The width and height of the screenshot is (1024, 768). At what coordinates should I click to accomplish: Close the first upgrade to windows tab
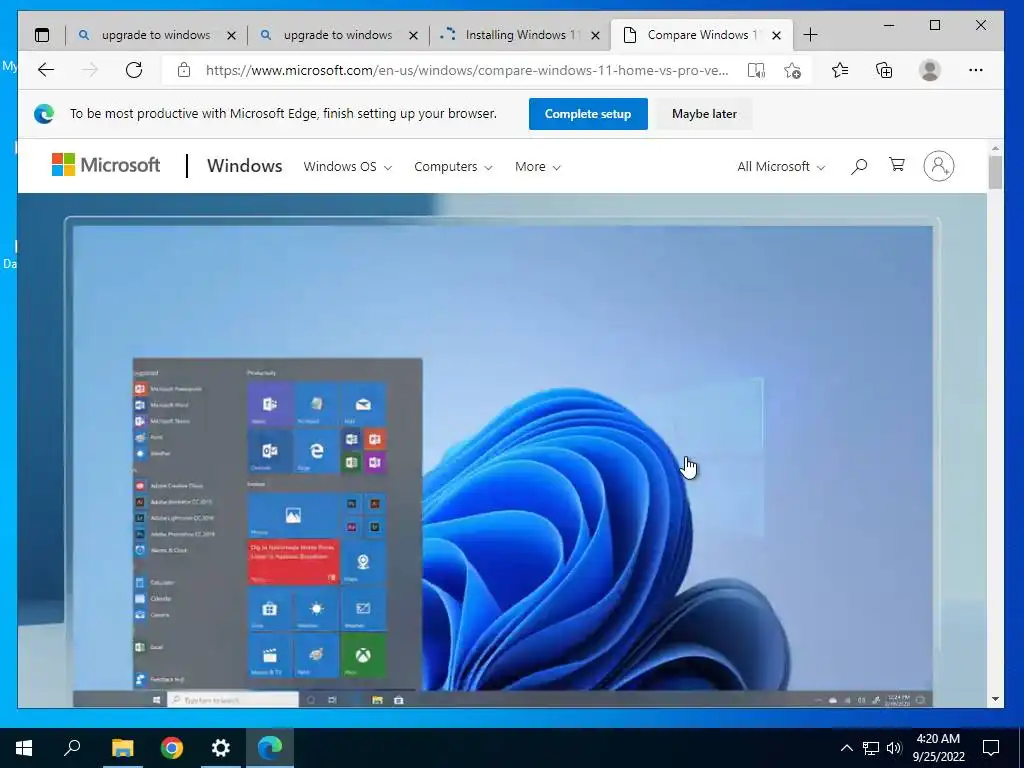pos(231,35)
